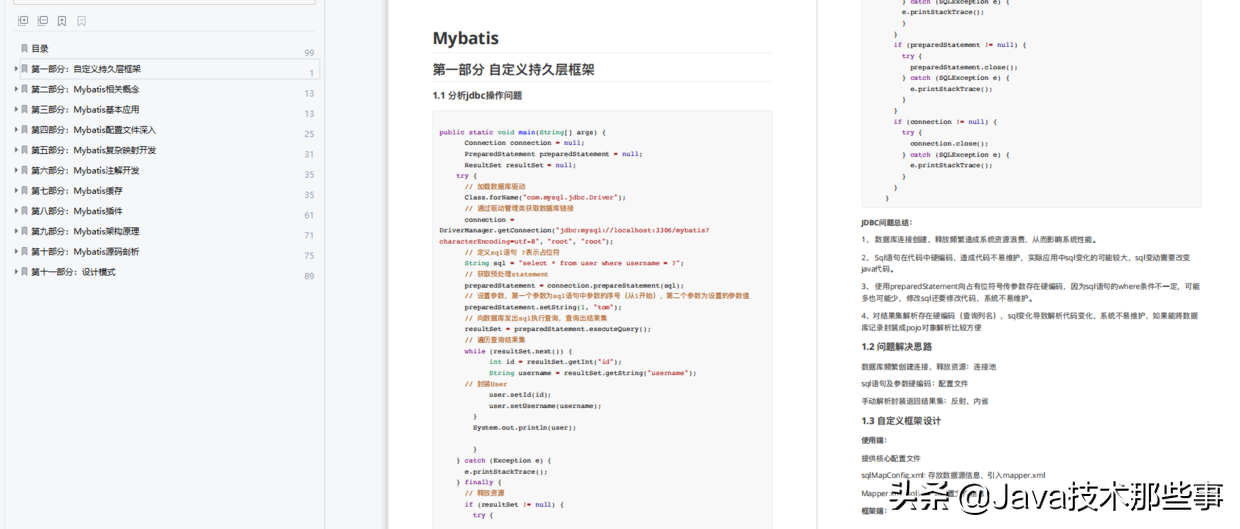1240x529 pixels.
Task: Click the expand all bookmarks icon
Action: [23, 21]
